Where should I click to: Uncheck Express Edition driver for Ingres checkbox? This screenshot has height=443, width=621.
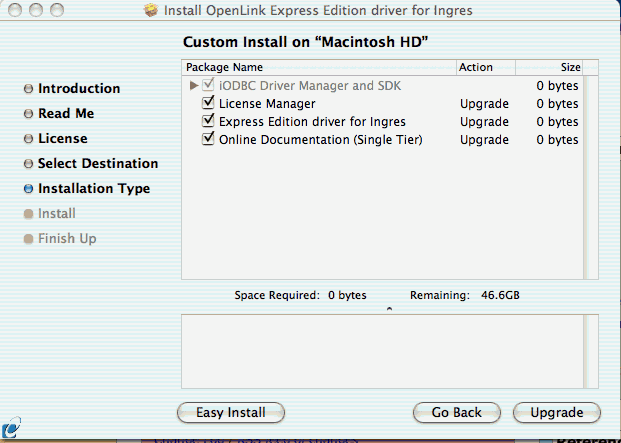click(x=208, y=120)
